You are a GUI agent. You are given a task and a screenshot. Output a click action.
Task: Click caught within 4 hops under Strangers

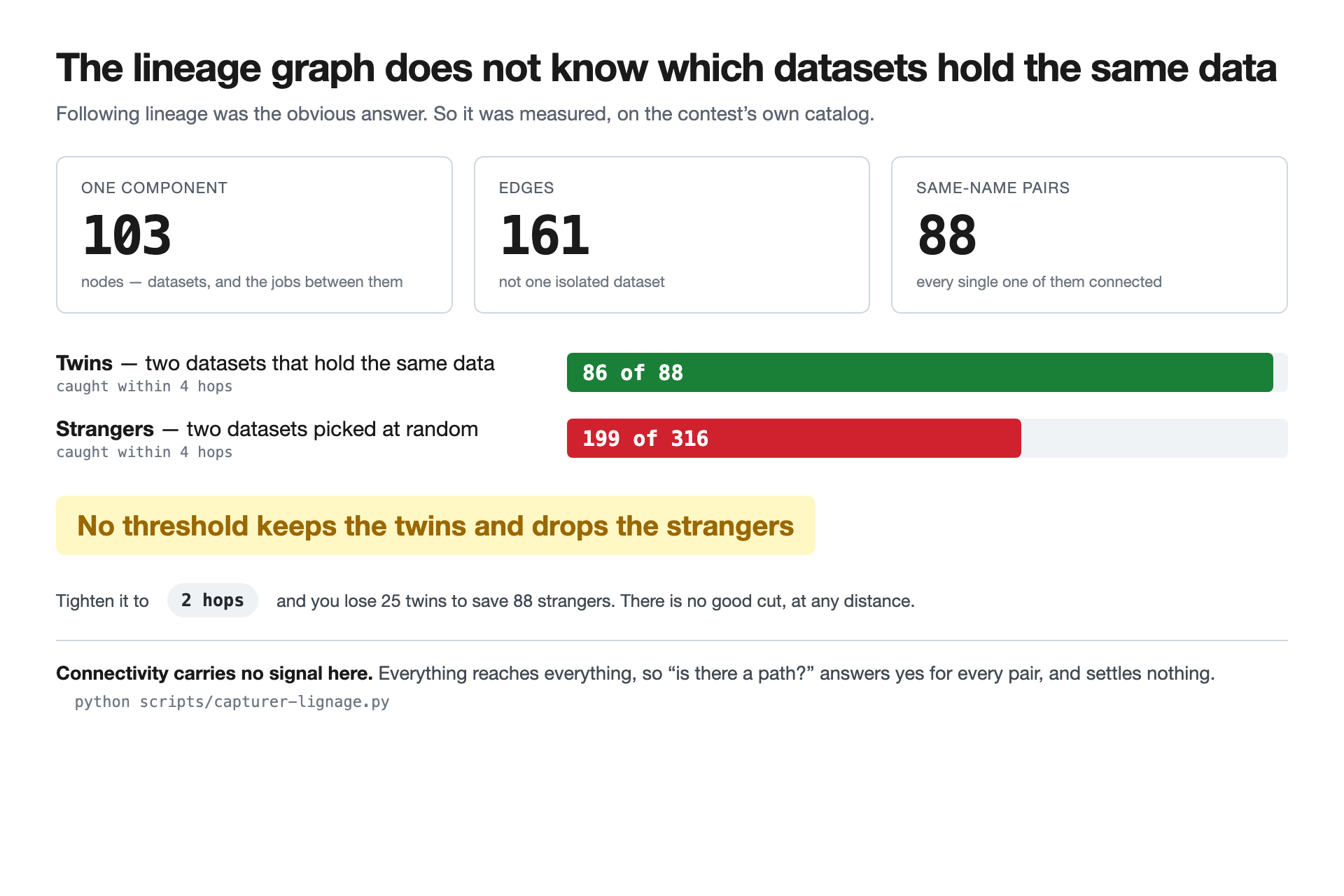pos(144,452)
